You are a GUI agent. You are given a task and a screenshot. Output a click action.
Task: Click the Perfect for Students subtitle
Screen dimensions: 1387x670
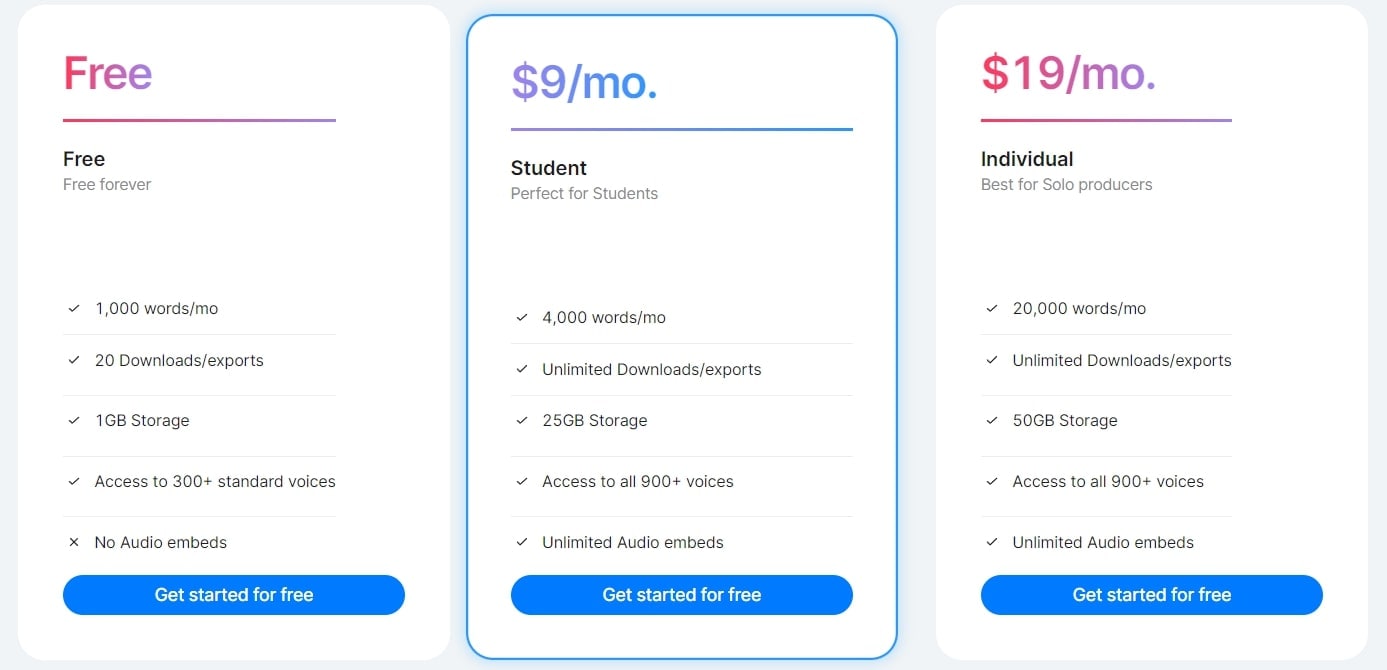pos(584,194)
